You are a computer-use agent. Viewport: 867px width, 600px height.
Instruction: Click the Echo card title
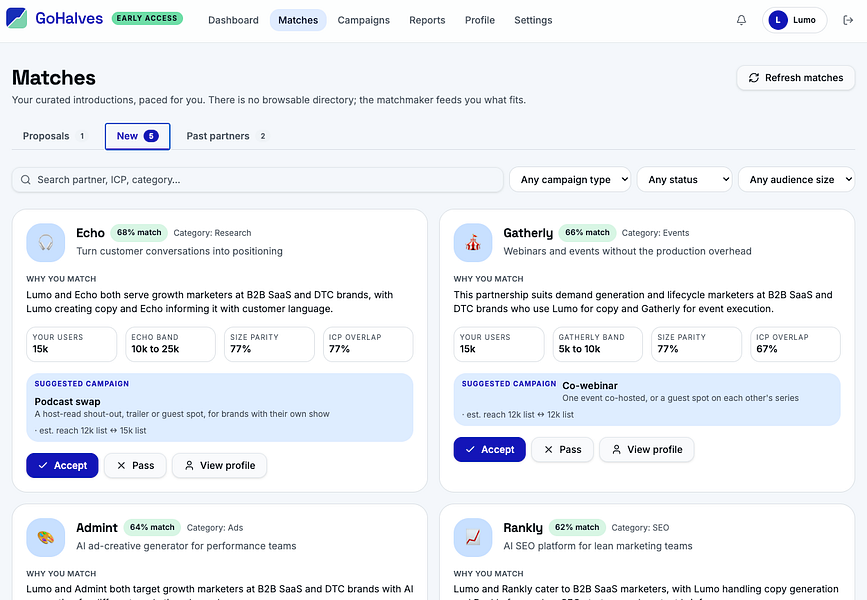tap(90, 233)
